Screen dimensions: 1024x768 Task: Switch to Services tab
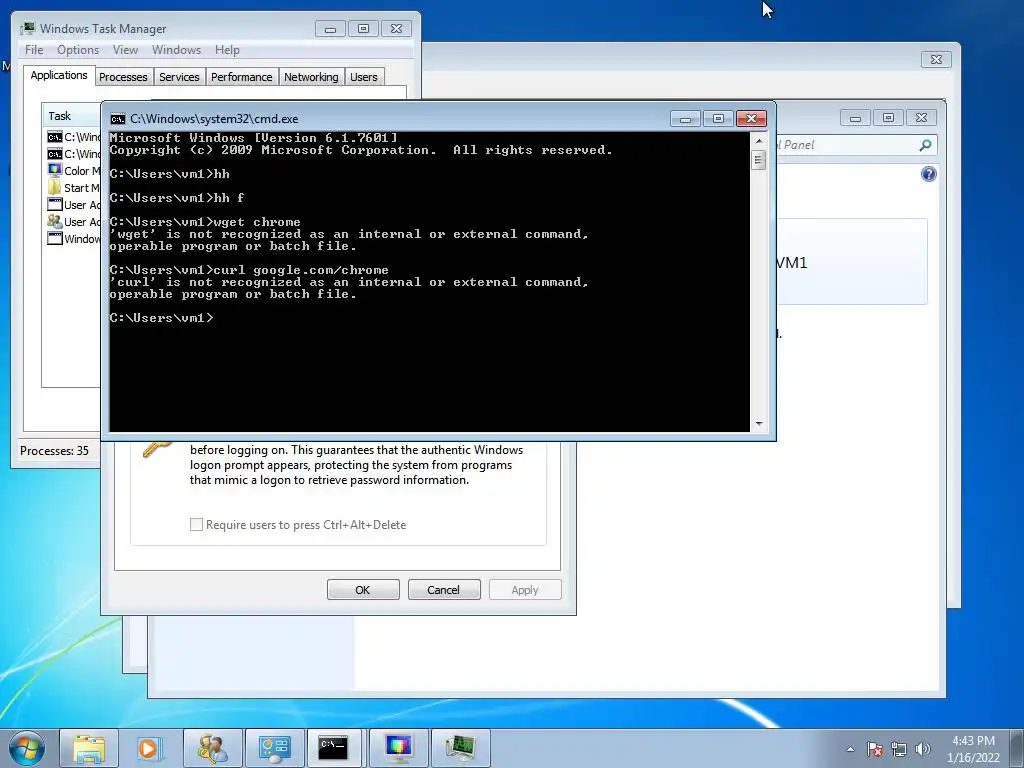pos(179,77)
